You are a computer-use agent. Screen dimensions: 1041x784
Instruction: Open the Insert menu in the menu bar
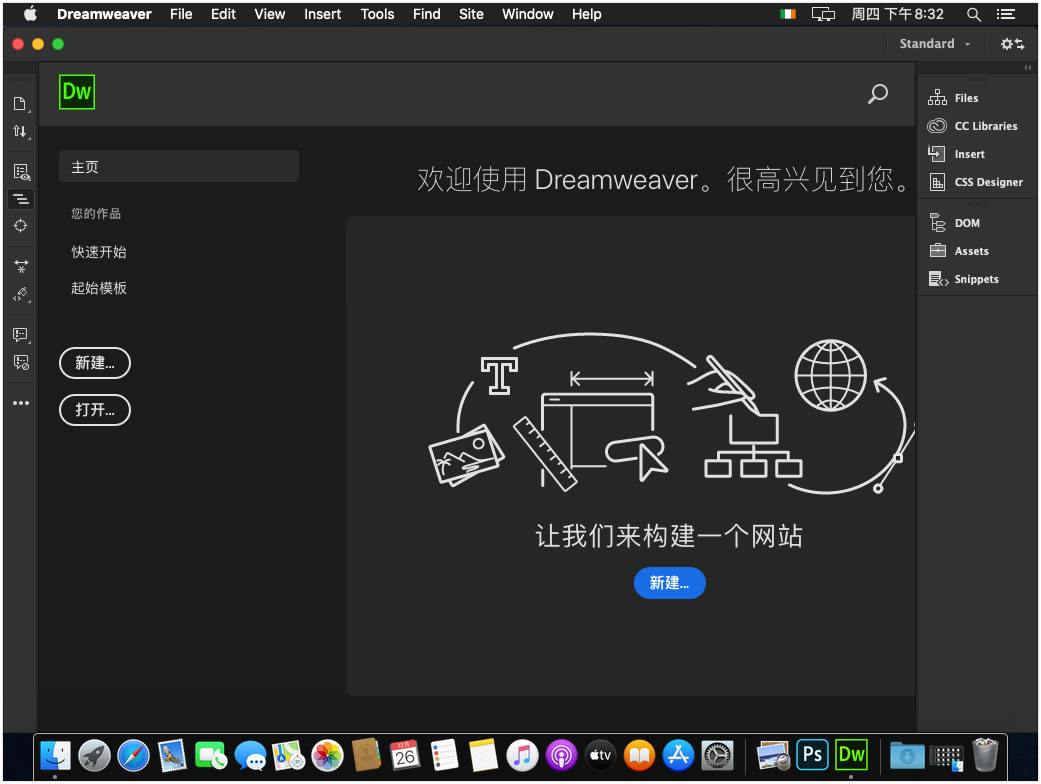point(322,14)
